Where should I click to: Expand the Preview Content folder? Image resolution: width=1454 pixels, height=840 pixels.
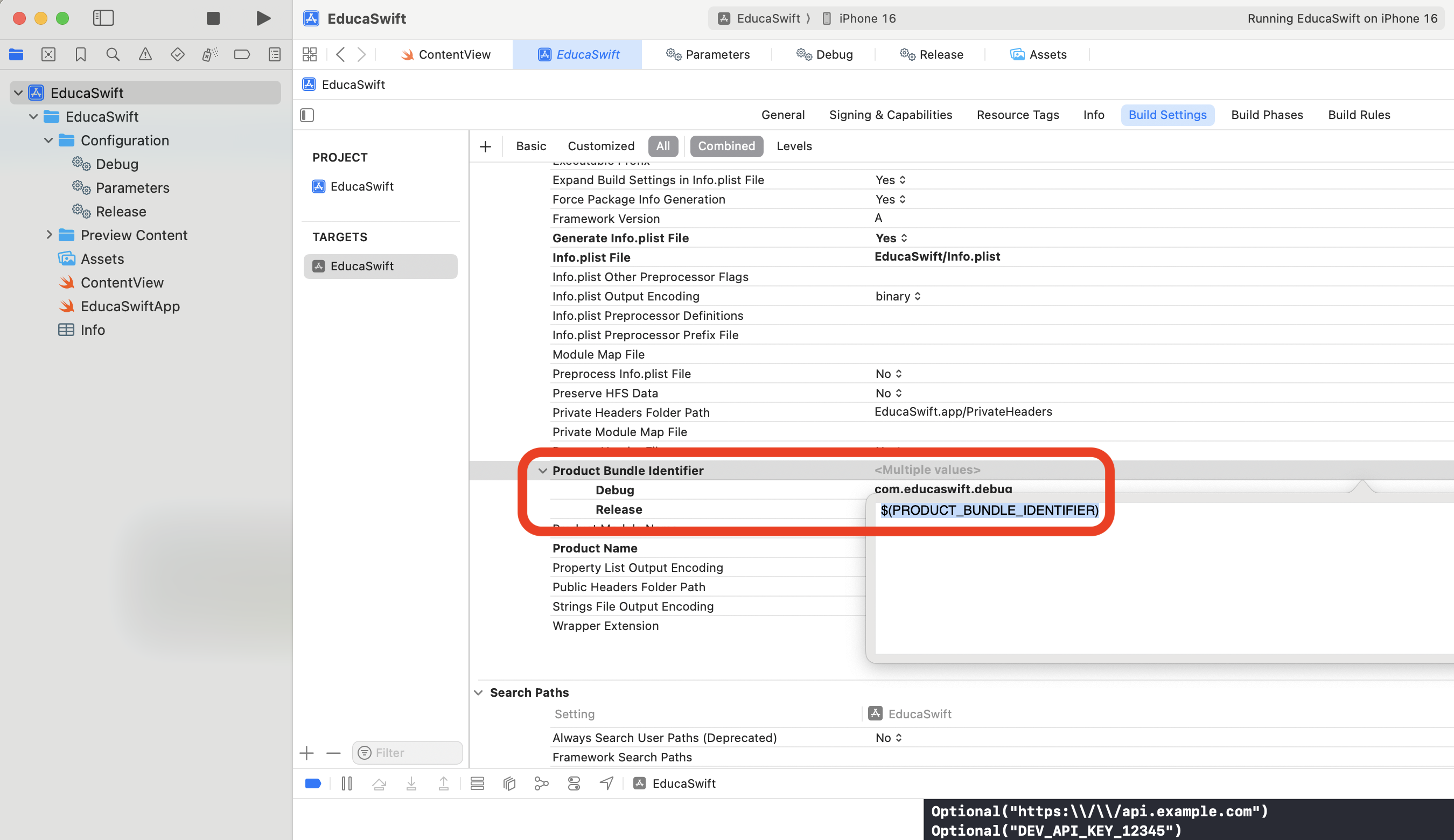(x=49, y=235)
